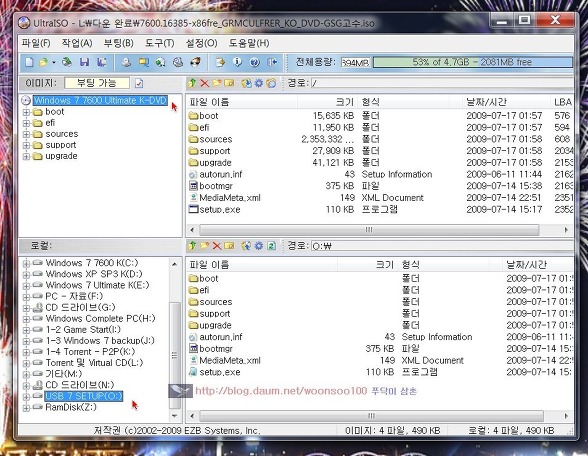Viewport: 588px width, 456px height.
Task: Select CD 드라이브(G:) in local tree
Action: [80, 308]
